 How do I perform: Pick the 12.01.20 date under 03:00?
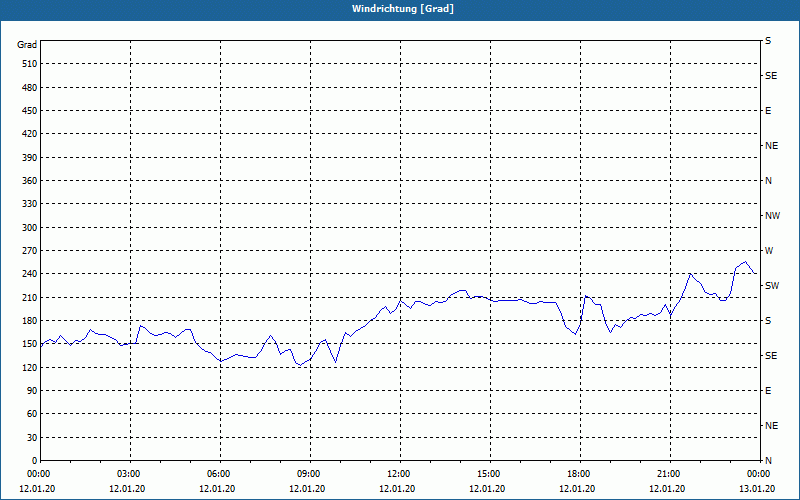[127, 489]
